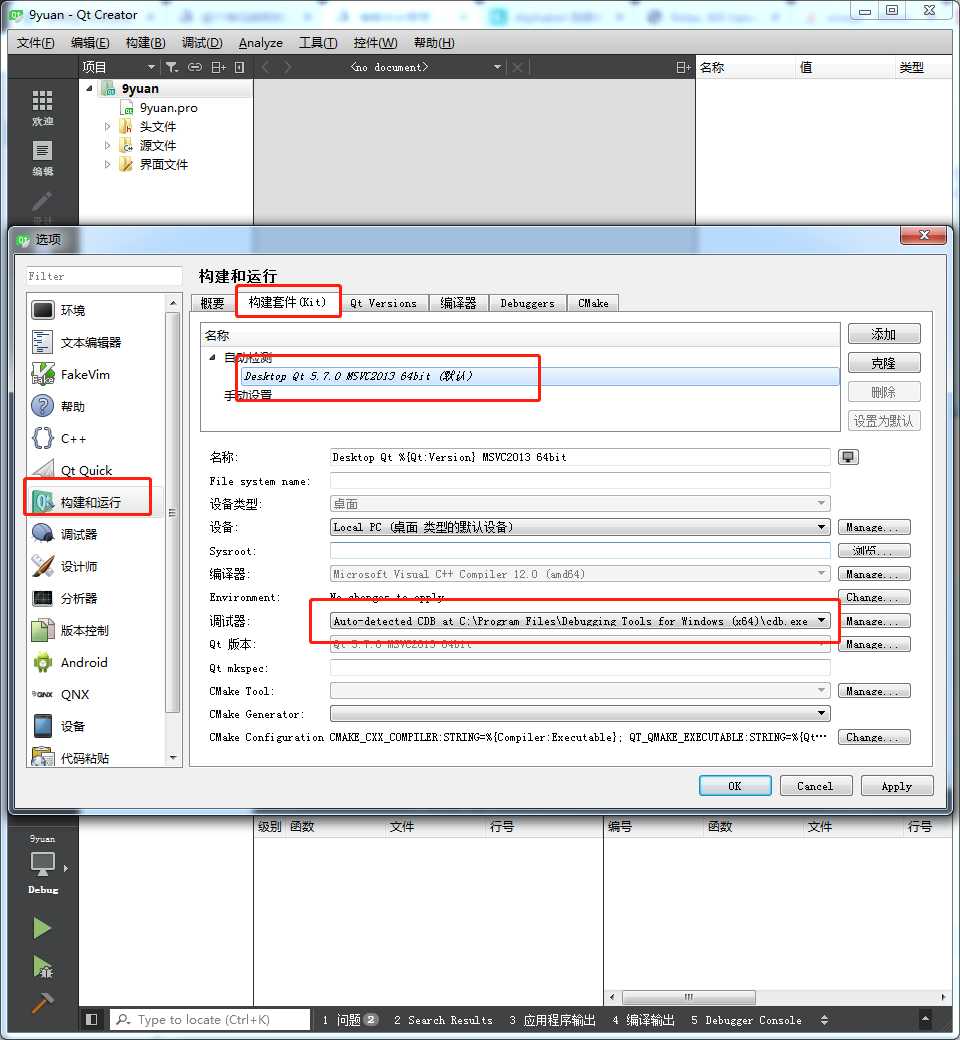Expand the 界面文件 folder
The image size is (960, 1040).
107,164
